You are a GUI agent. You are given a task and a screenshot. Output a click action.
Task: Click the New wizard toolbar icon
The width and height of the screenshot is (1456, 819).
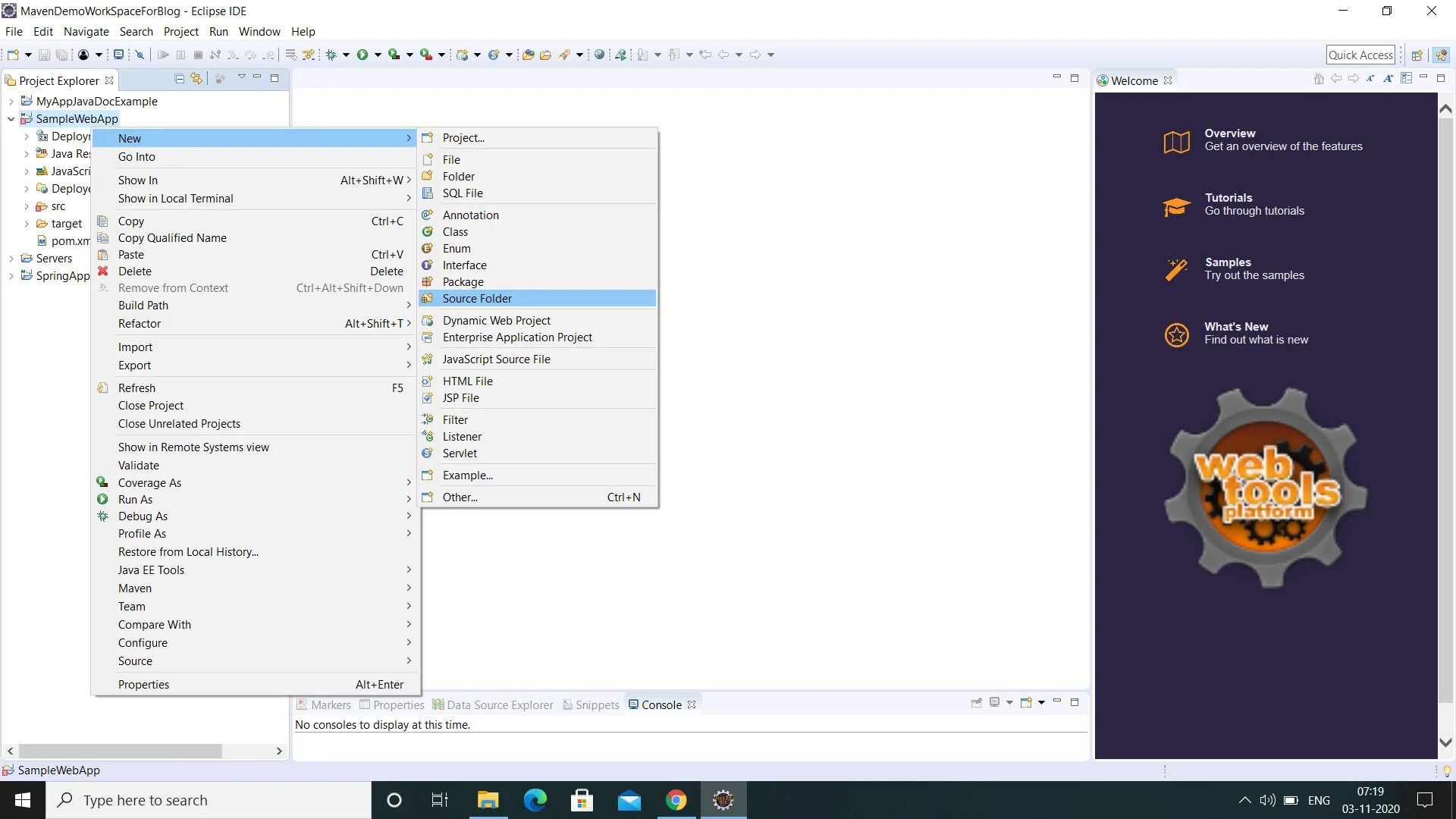[x=13, y=55]
